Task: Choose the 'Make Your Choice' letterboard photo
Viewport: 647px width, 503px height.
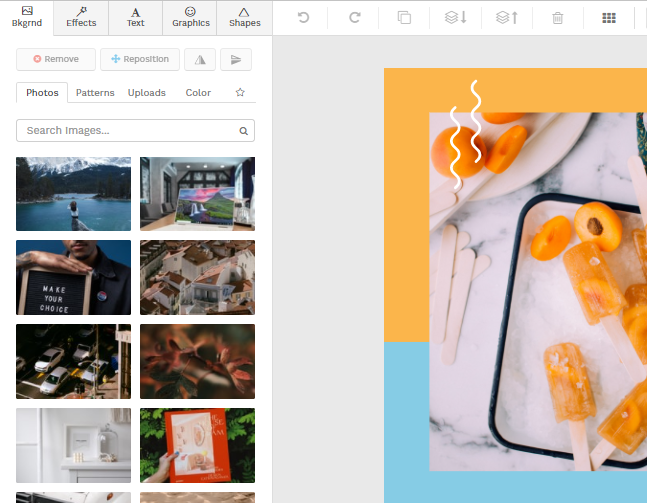Action: (x=73, y=277)
